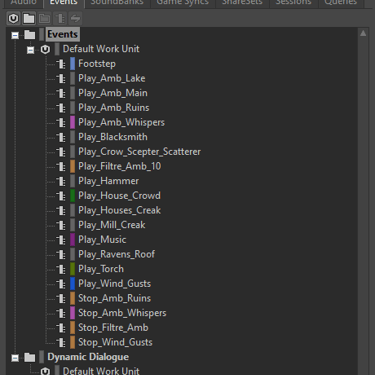Select the Play_Hammer event
The height and width of the screenshot is (375, 375).
point(108,181)
